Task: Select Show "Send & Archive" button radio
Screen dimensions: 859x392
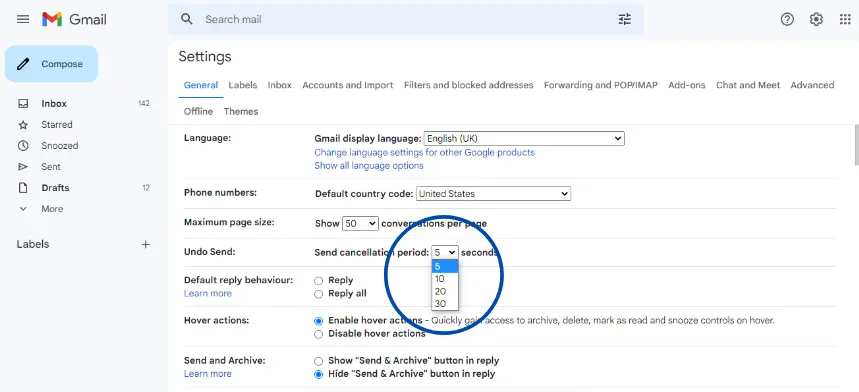Action: (318, 361)
